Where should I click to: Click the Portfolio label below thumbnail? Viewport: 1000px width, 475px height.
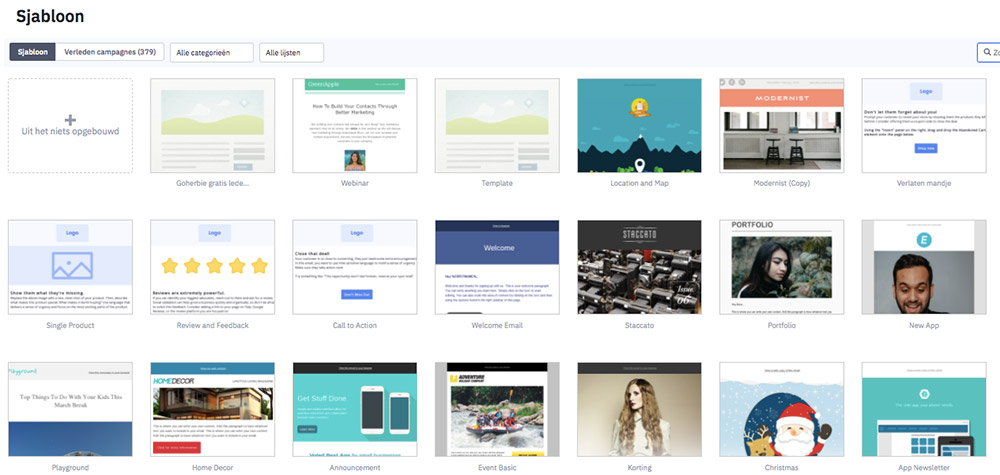[782, 325]
